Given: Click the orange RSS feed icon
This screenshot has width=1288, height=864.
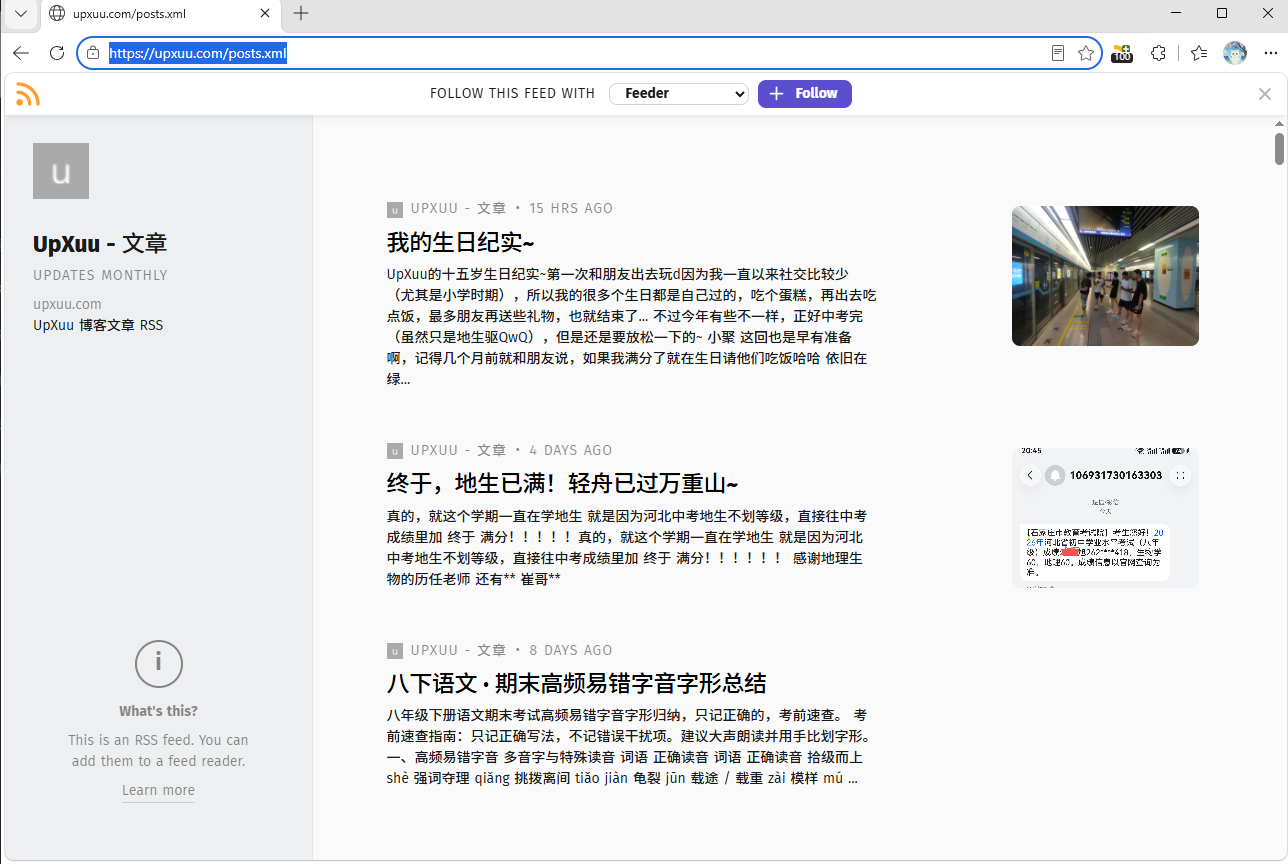Looking at the screenshot, I should click(28, 94).
